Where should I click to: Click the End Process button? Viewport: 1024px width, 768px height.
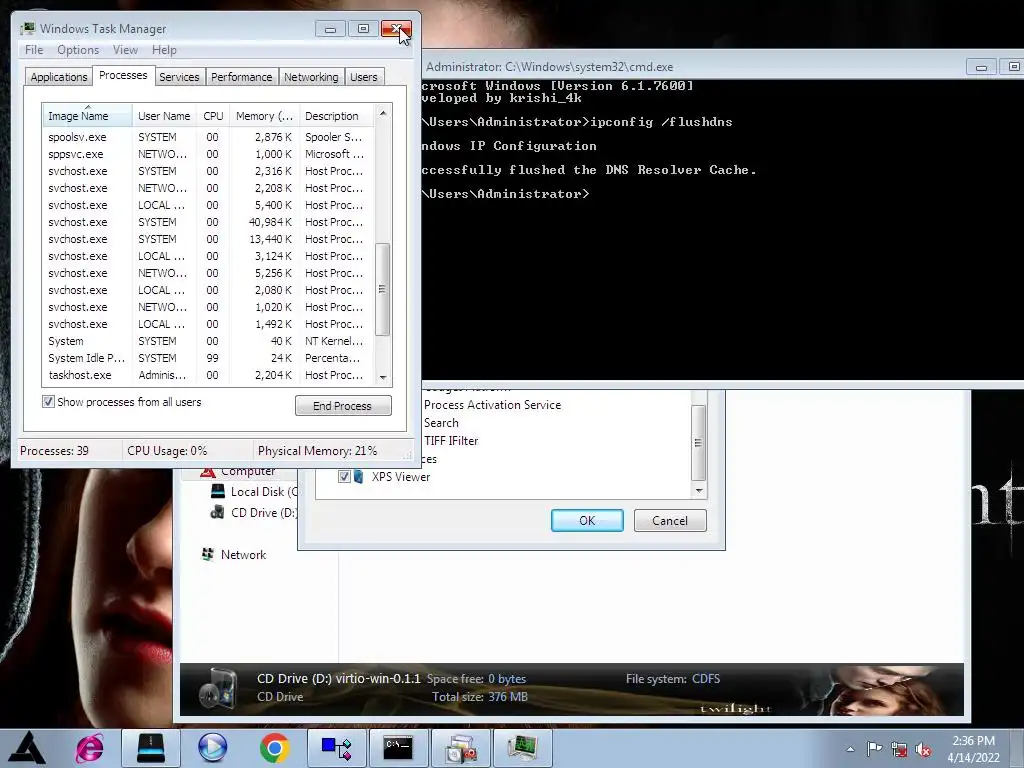[x=343, y=406]
